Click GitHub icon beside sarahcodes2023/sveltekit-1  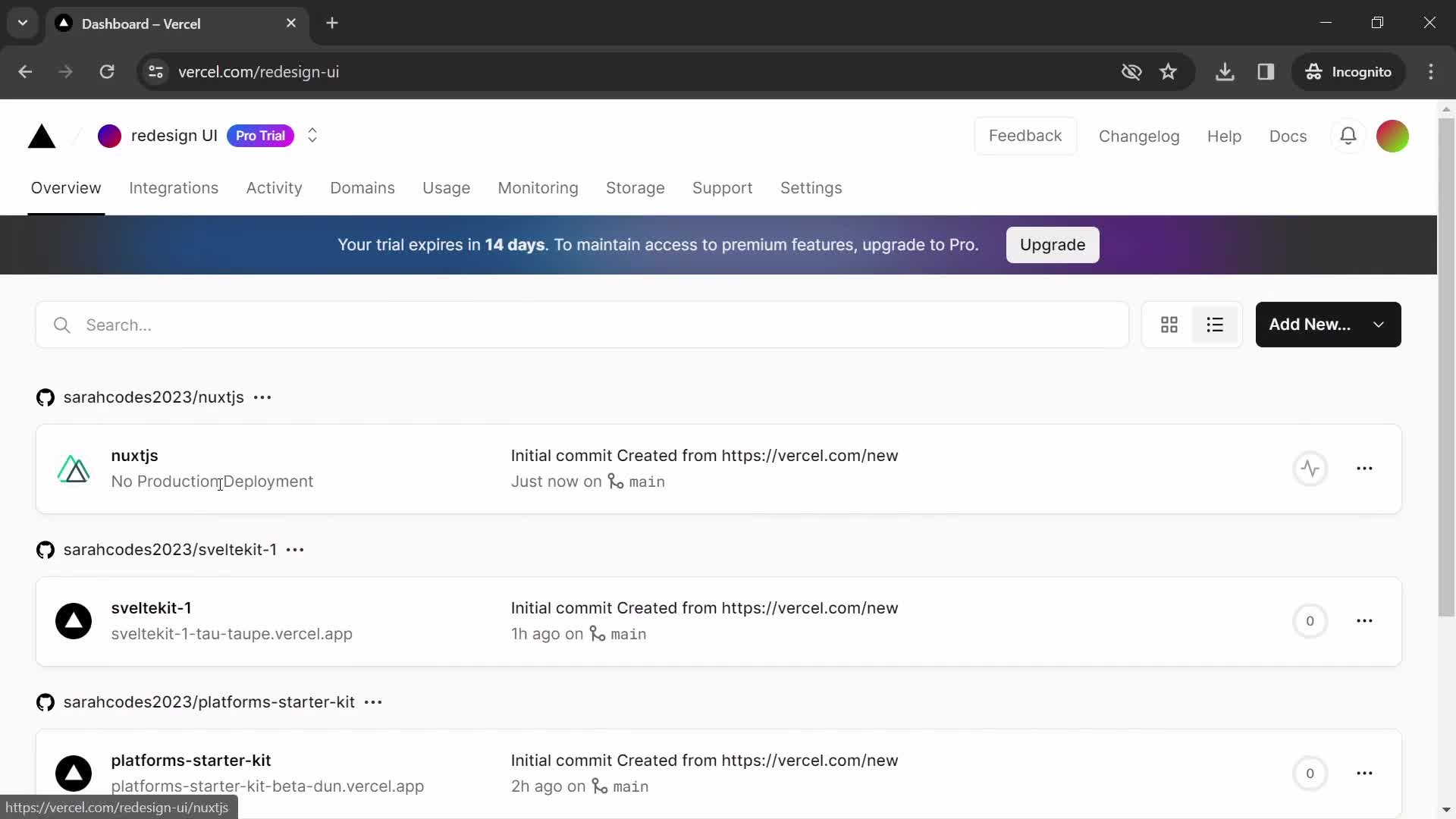point(45,551)
